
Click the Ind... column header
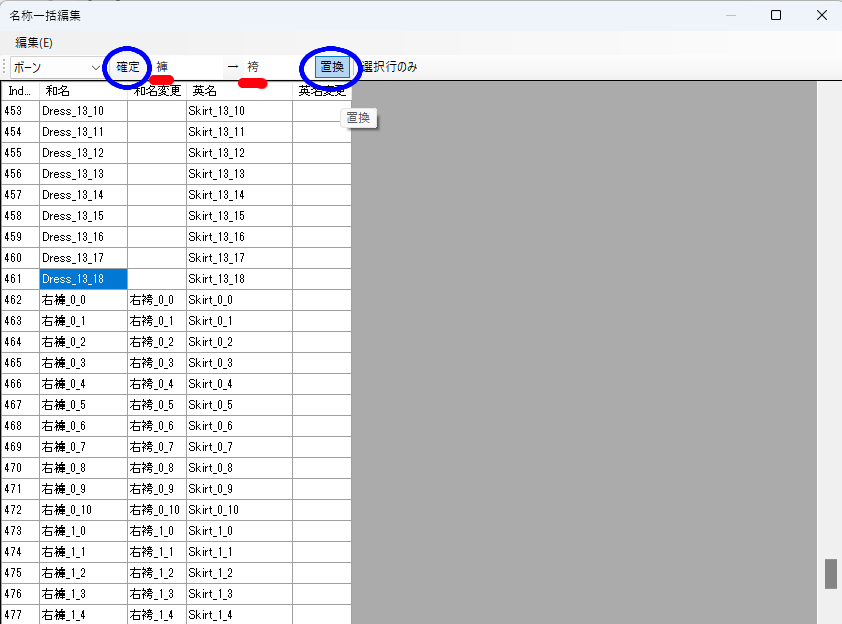coord(20,91)
